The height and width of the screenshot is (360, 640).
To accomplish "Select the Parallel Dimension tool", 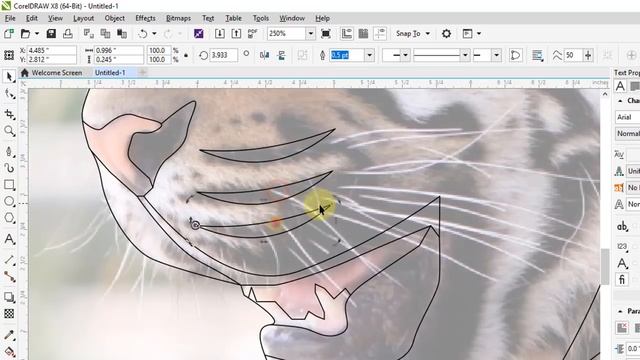I will (x=9, y=260).
